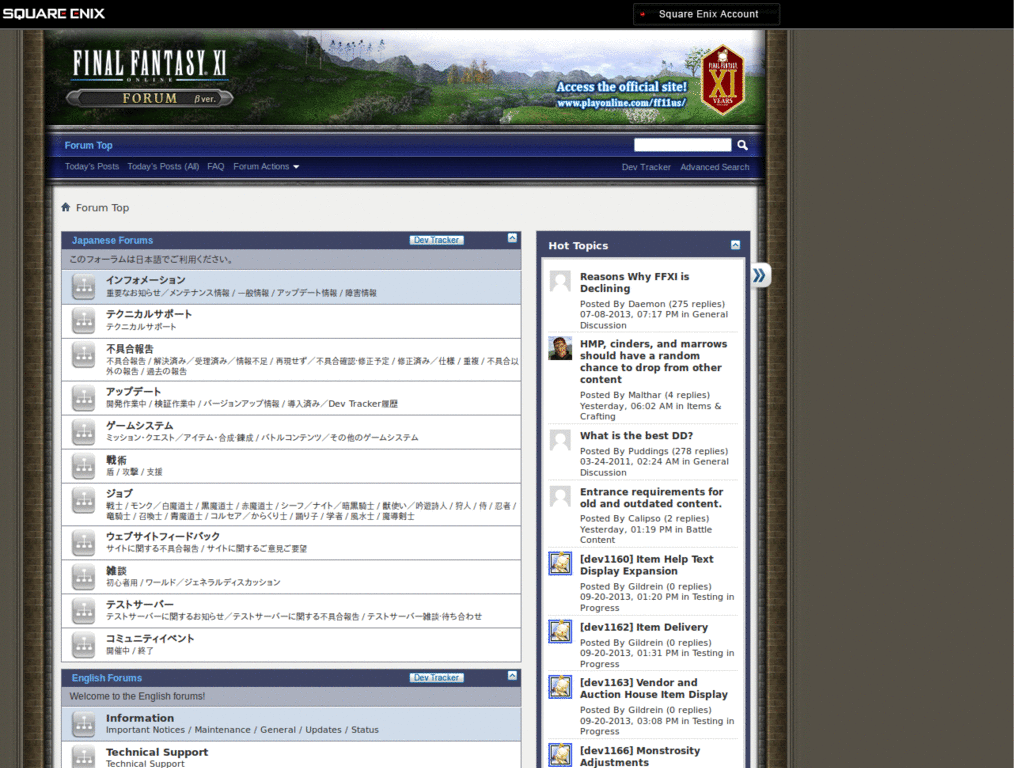1024x768 pixels.
Task: Click the search magnifier icon
Action: 743,145
